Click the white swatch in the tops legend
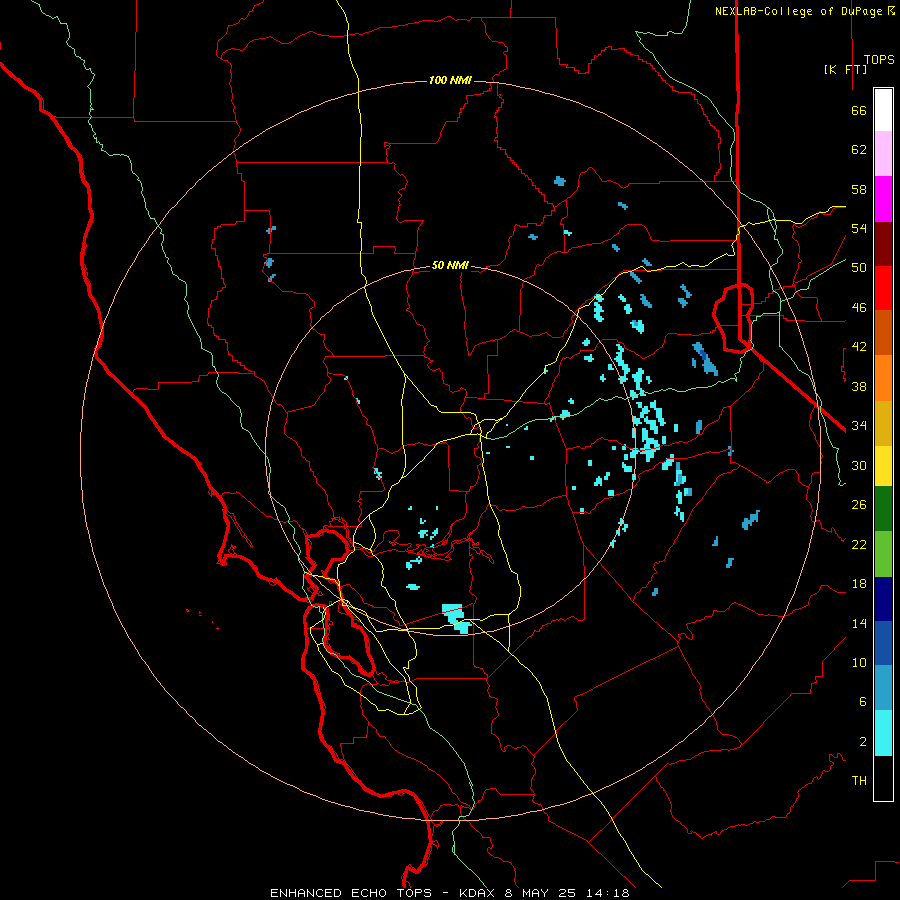 pyautogui.click(x=883, y=110)
